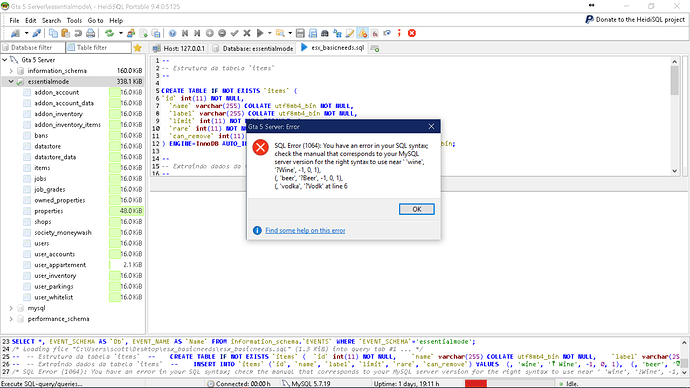
Task: Open the Edit menu
Action: pos(30,20)
